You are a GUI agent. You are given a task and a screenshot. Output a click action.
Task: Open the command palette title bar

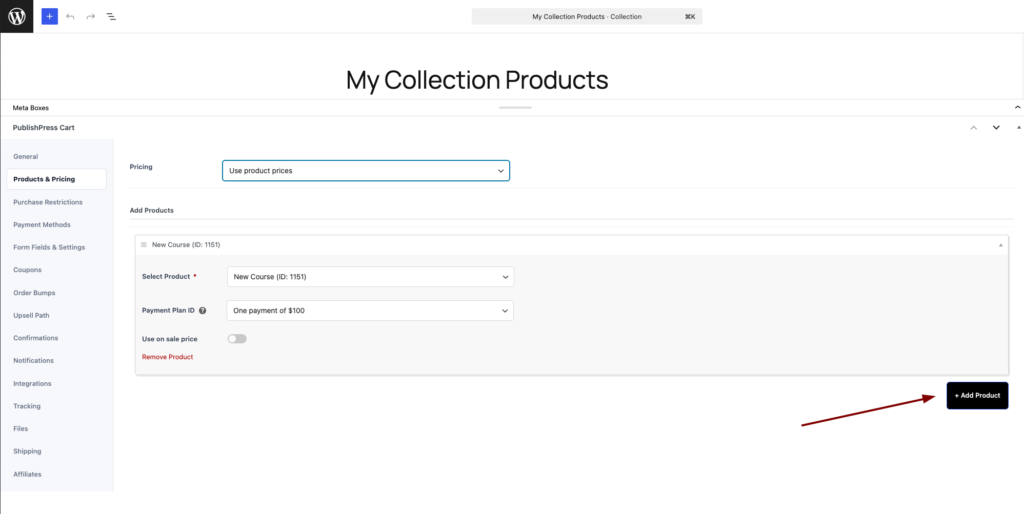pyautogui.click(x=586, y=16)
